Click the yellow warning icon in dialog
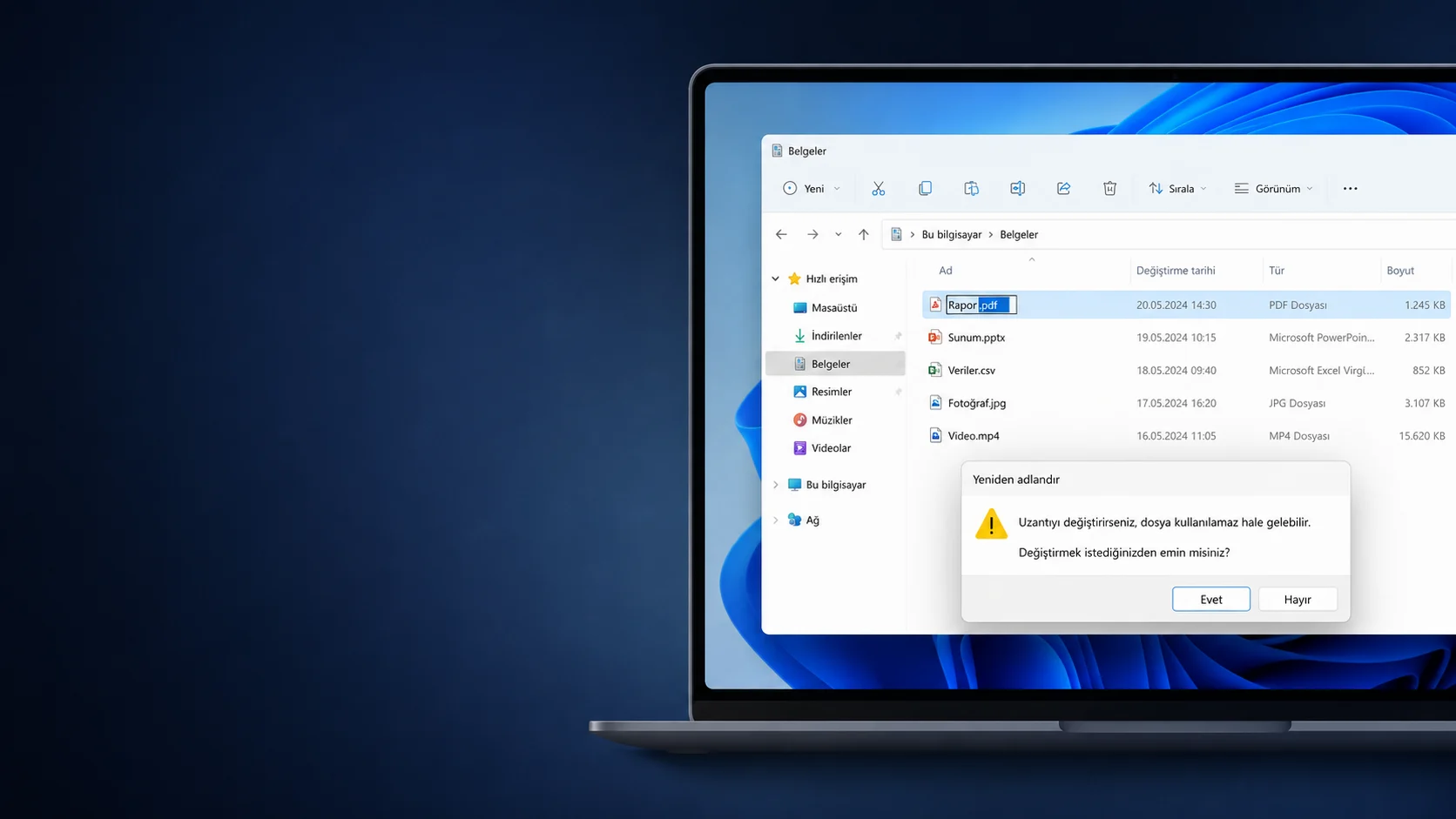Viewport: 1456px width, 819px height. point(991,524)
